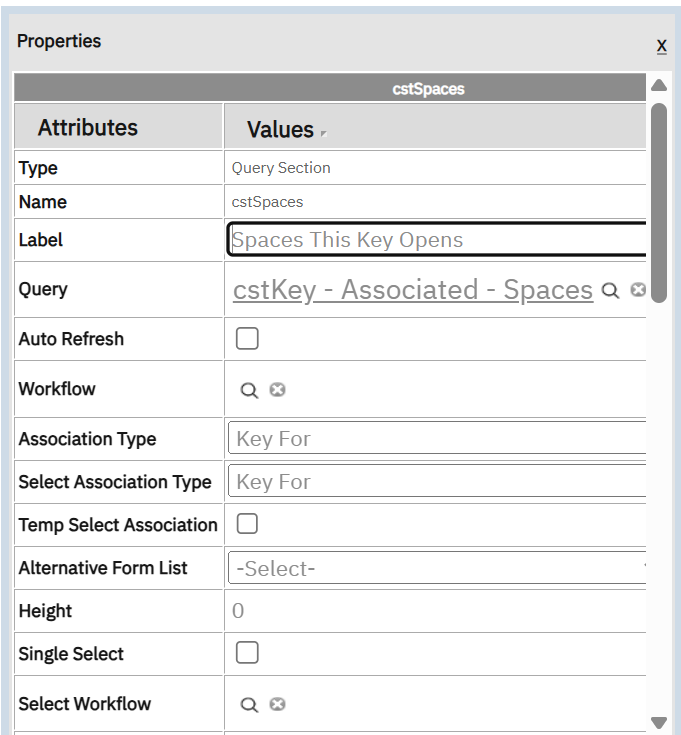Click the 'Name' attribute label
This screenshot has width=681, height=735.
tap(43, 202)
